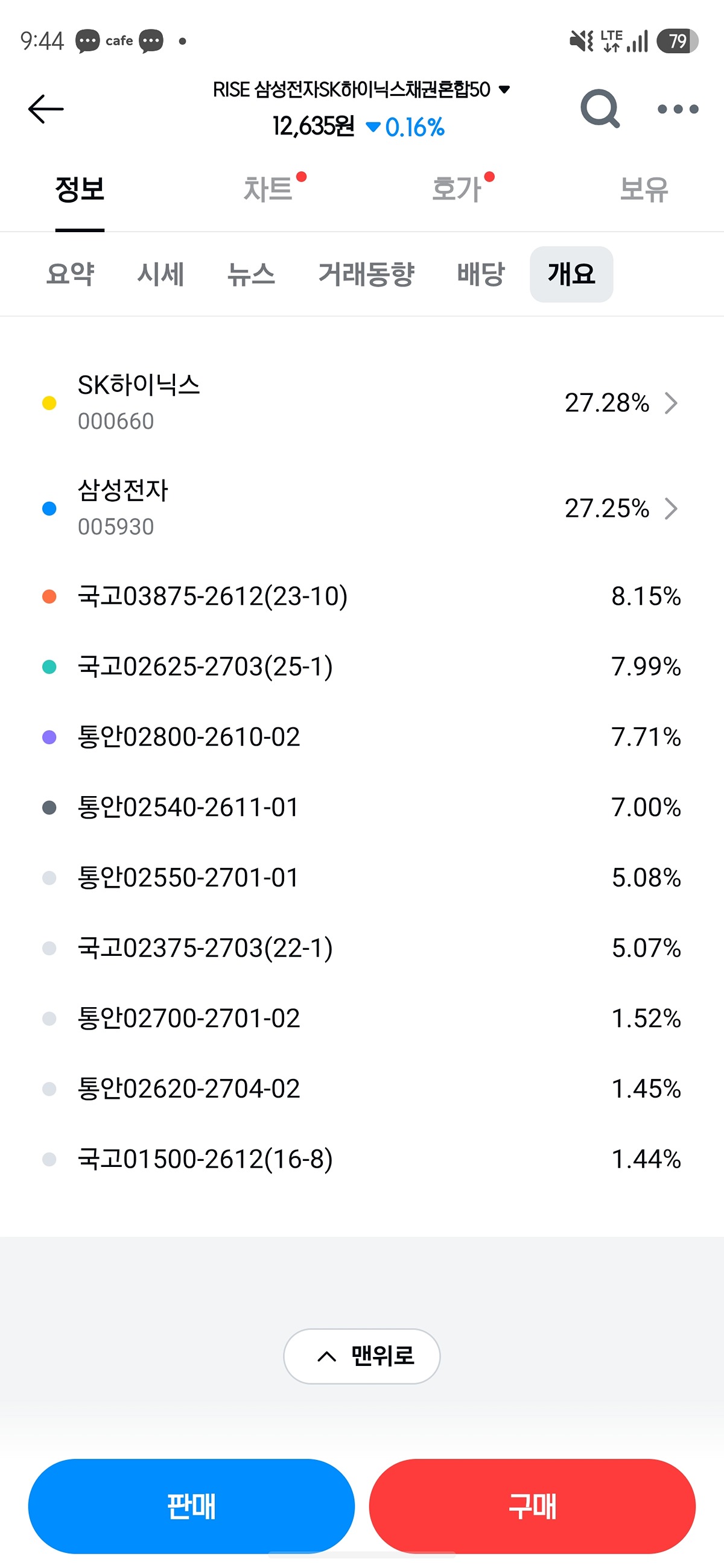Screen dimensions: 724x1568
Task: Switch to the 차트 tab
Action: pos(268,189)
